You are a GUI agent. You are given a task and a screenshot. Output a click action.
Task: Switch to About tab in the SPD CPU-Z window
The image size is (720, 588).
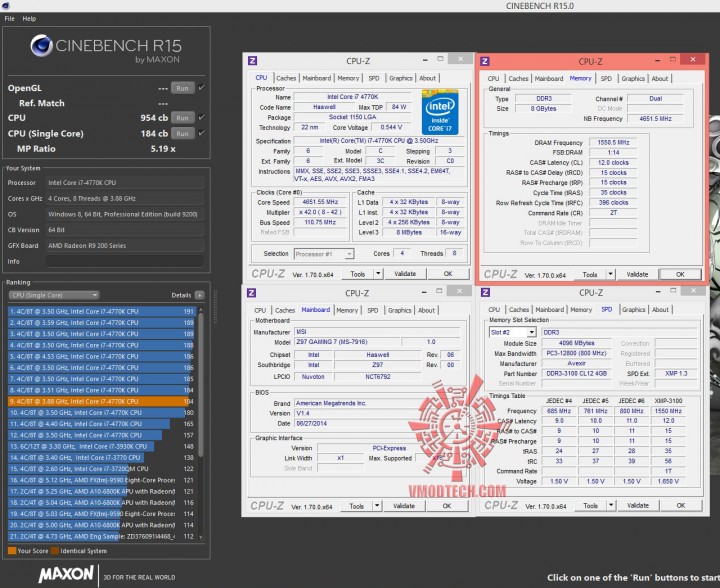coord(660,309)
